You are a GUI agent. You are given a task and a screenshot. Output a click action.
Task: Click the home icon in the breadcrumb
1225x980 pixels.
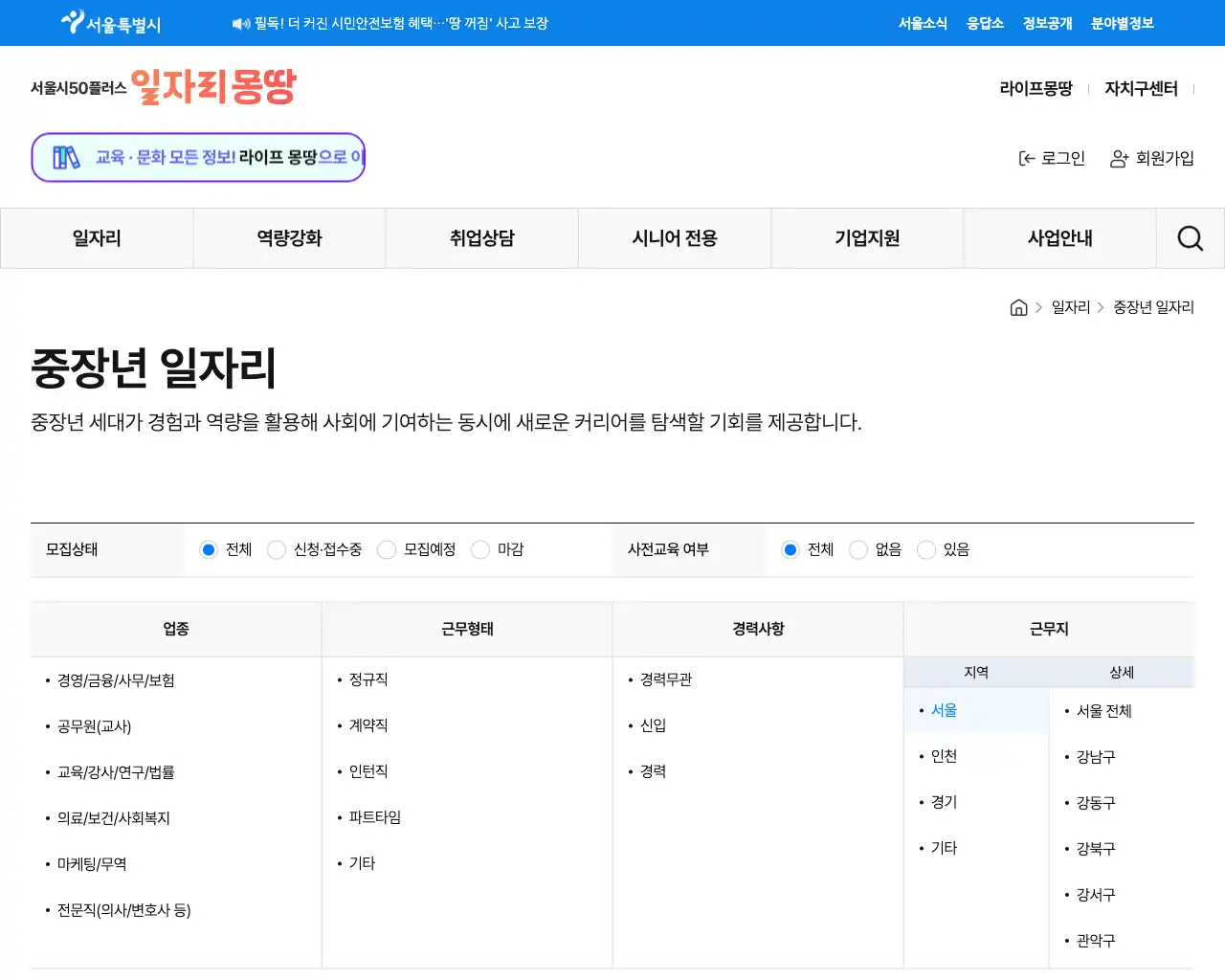tap(1018, 306)
